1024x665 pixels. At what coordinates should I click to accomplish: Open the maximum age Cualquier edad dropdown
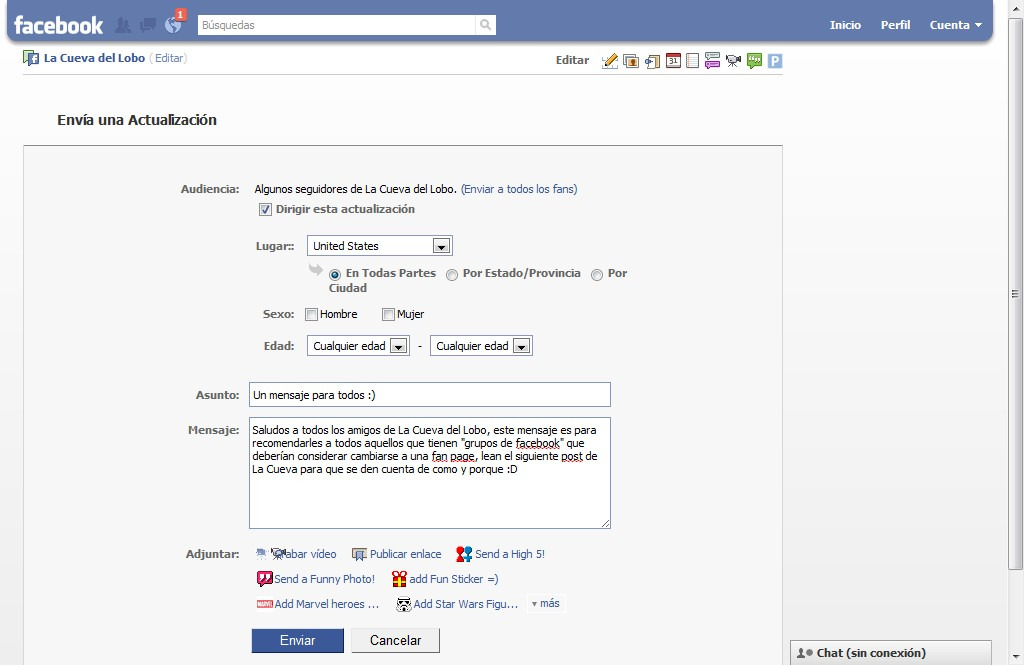(x=481, y=346)
